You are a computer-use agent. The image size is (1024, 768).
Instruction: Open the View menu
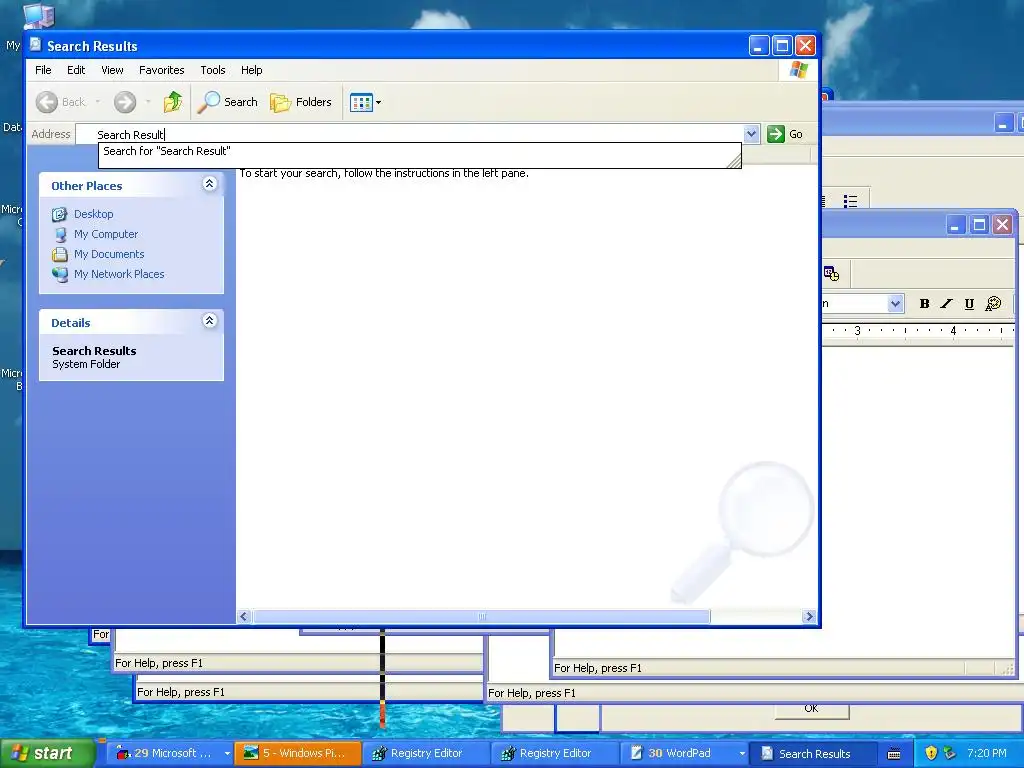112,70
